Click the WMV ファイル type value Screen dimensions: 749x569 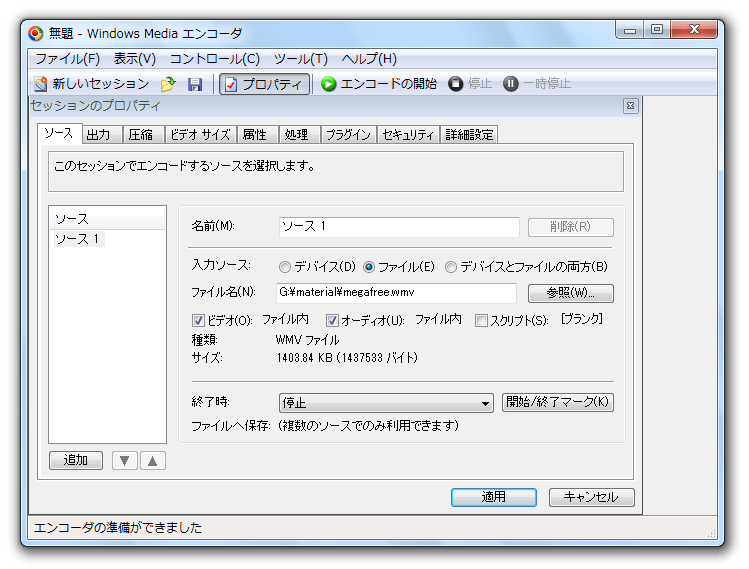308,340
